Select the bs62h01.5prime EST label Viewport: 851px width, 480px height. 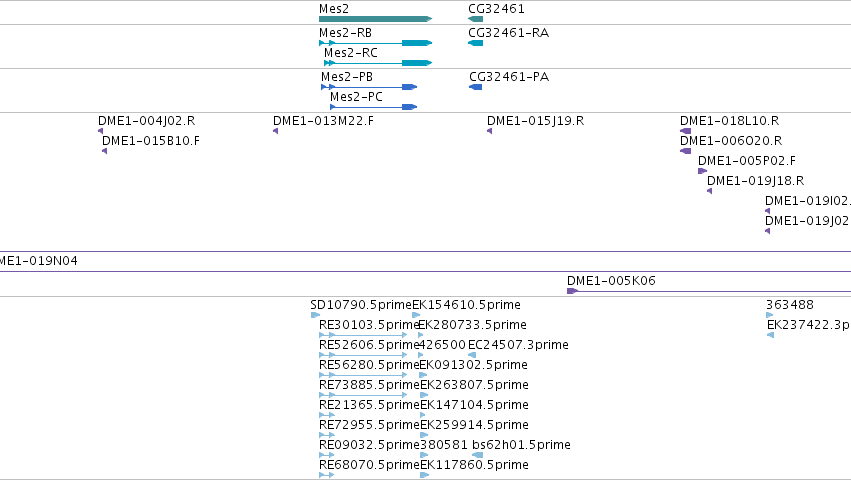522,445
